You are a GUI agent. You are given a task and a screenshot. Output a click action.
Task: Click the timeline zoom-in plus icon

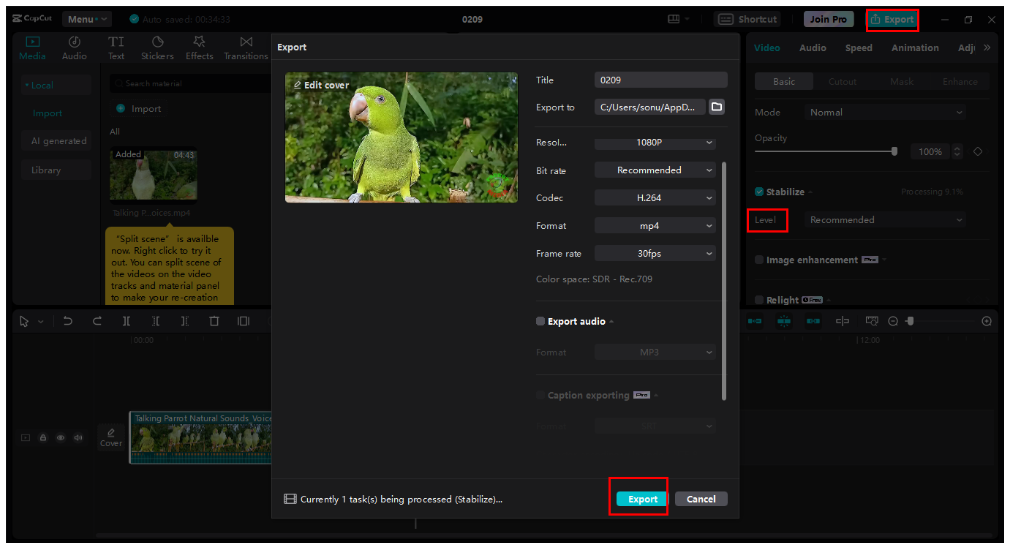pos(986,321)
